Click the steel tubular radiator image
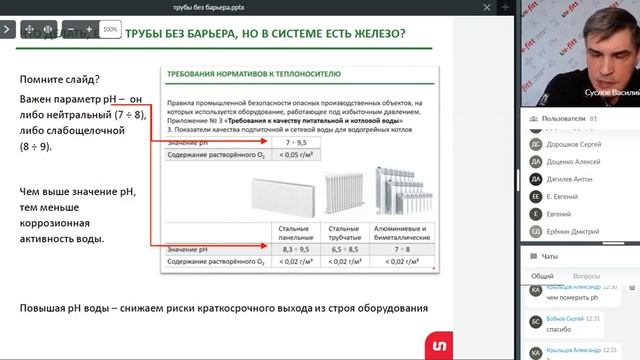Image resolution: width=640 pixels, height=360 pixels. tap(344, 193)
